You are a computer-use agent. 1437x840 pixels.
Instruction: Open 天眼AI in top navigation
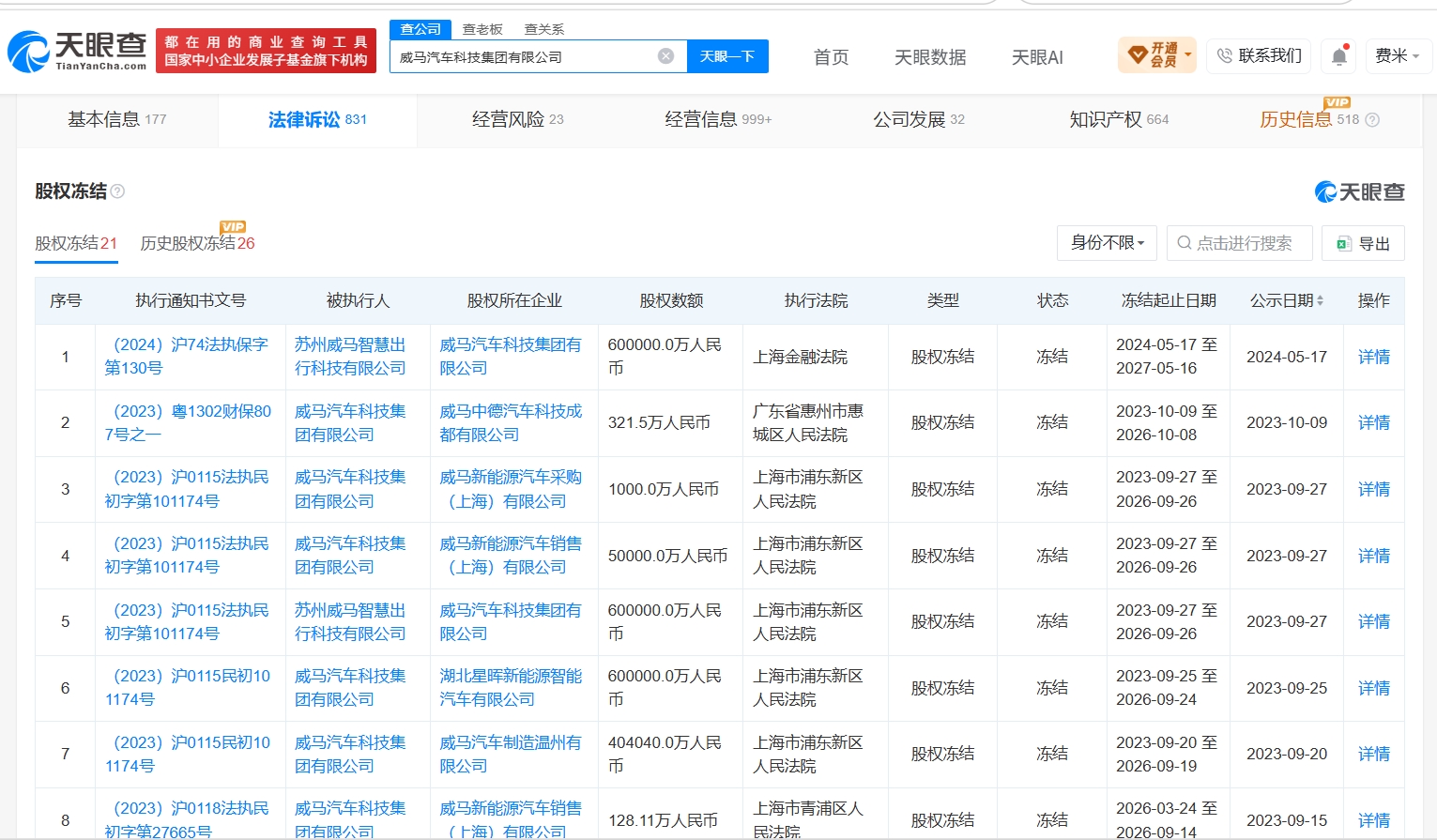[x=1037, y=57]
